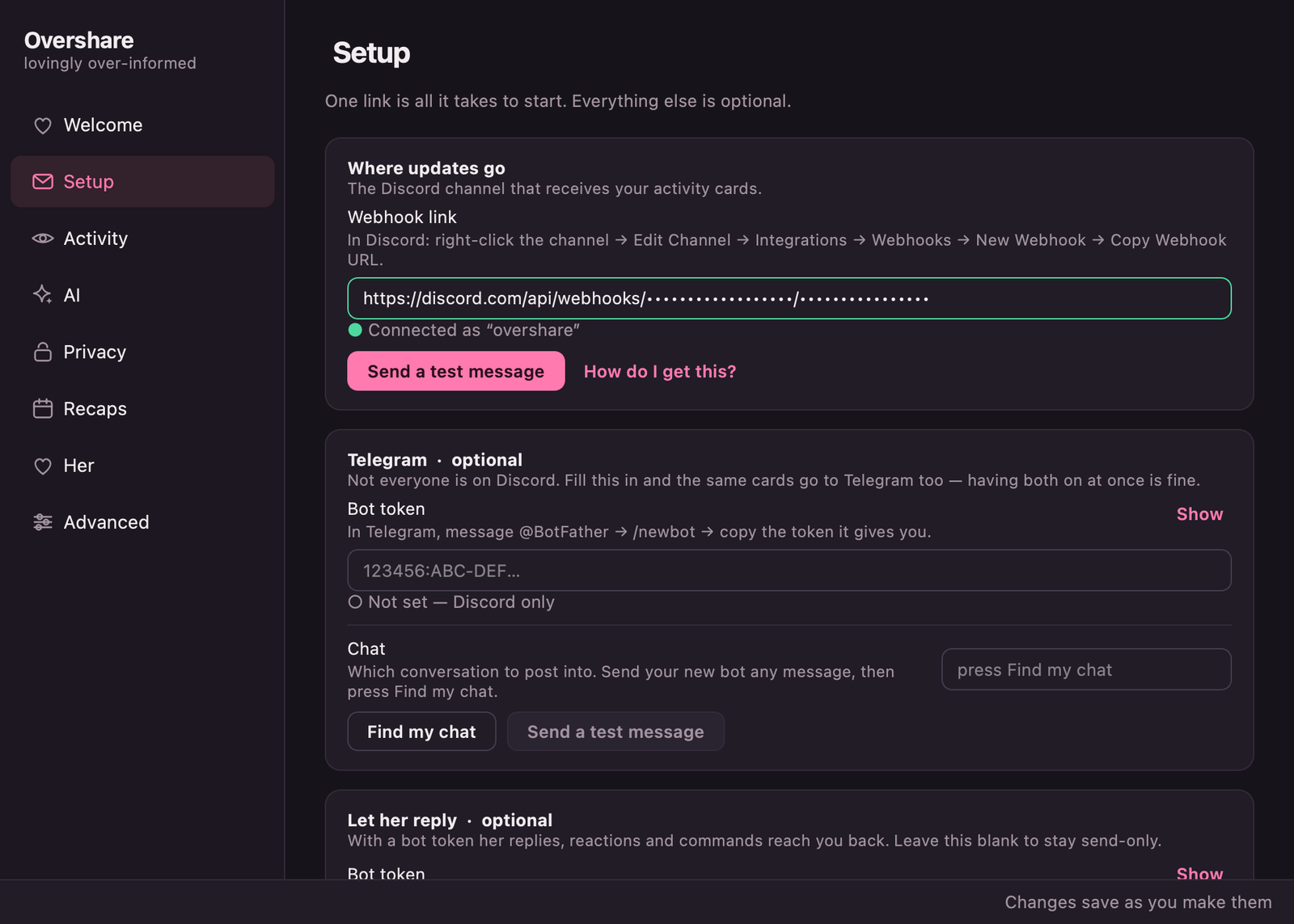1294x924 pixels.
Task: Open the Welcome page
Action: click(x=142, y=125)
